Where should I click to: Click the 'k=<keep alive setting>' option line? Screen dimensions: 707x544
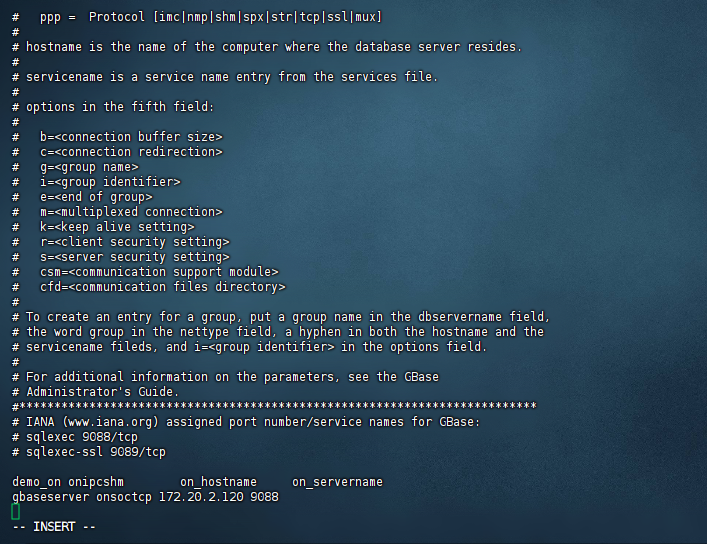click(117, 226)
